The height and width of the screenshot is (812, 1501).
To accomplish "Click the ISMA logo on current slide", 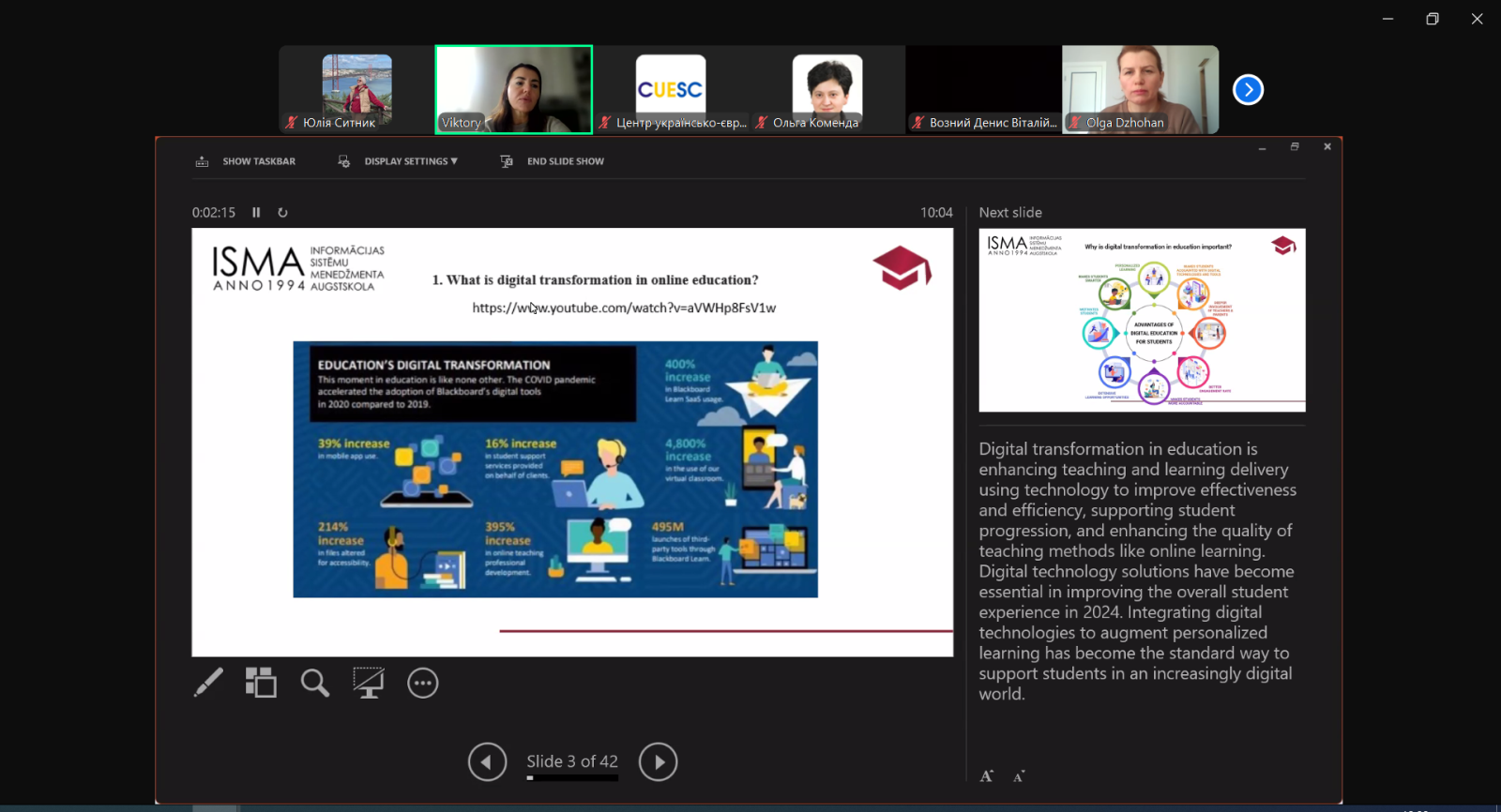I will point(298,268).
